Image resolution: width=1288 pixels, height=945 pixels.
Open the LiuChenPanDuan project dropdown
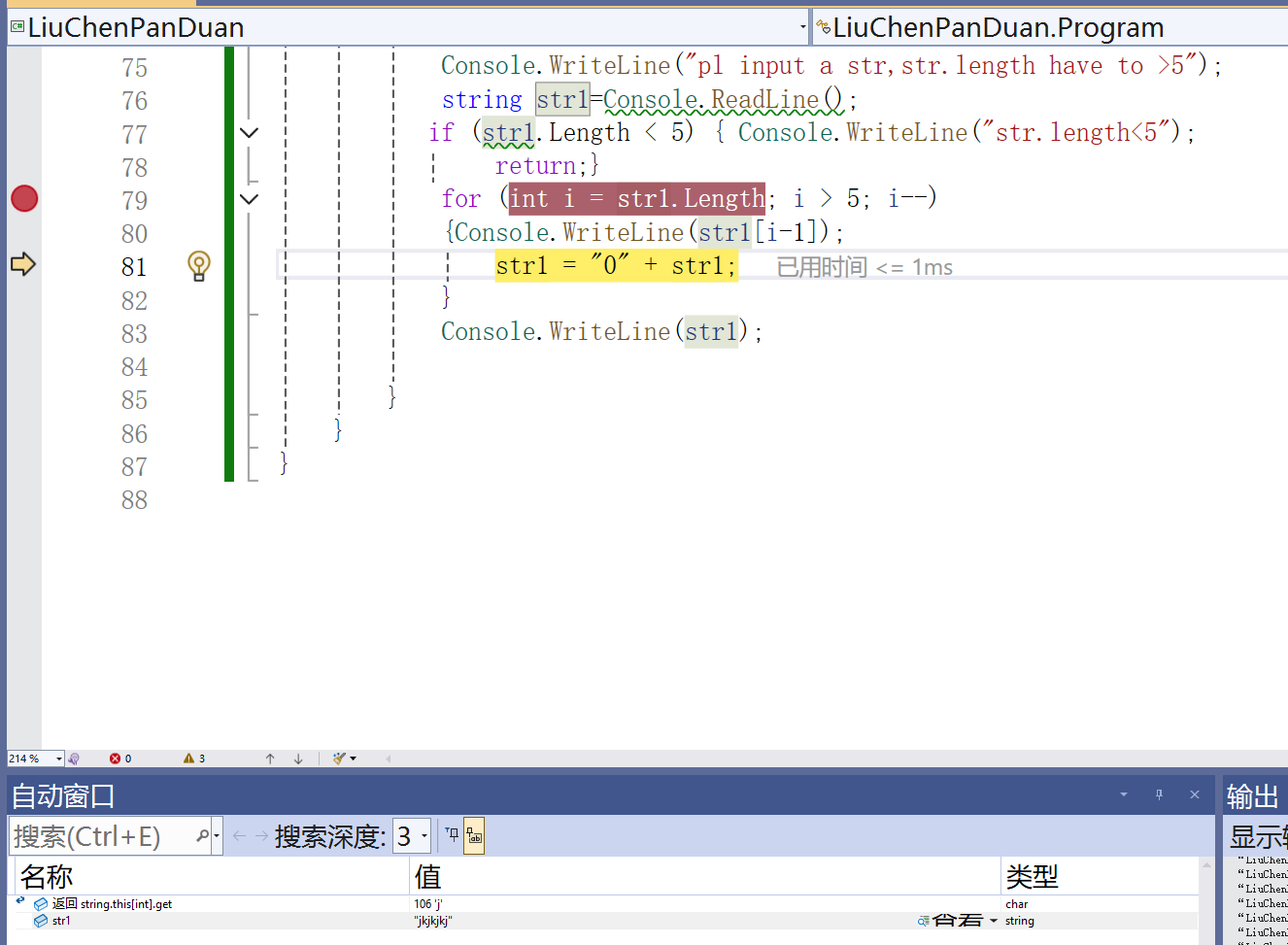[x=408, y=27]
